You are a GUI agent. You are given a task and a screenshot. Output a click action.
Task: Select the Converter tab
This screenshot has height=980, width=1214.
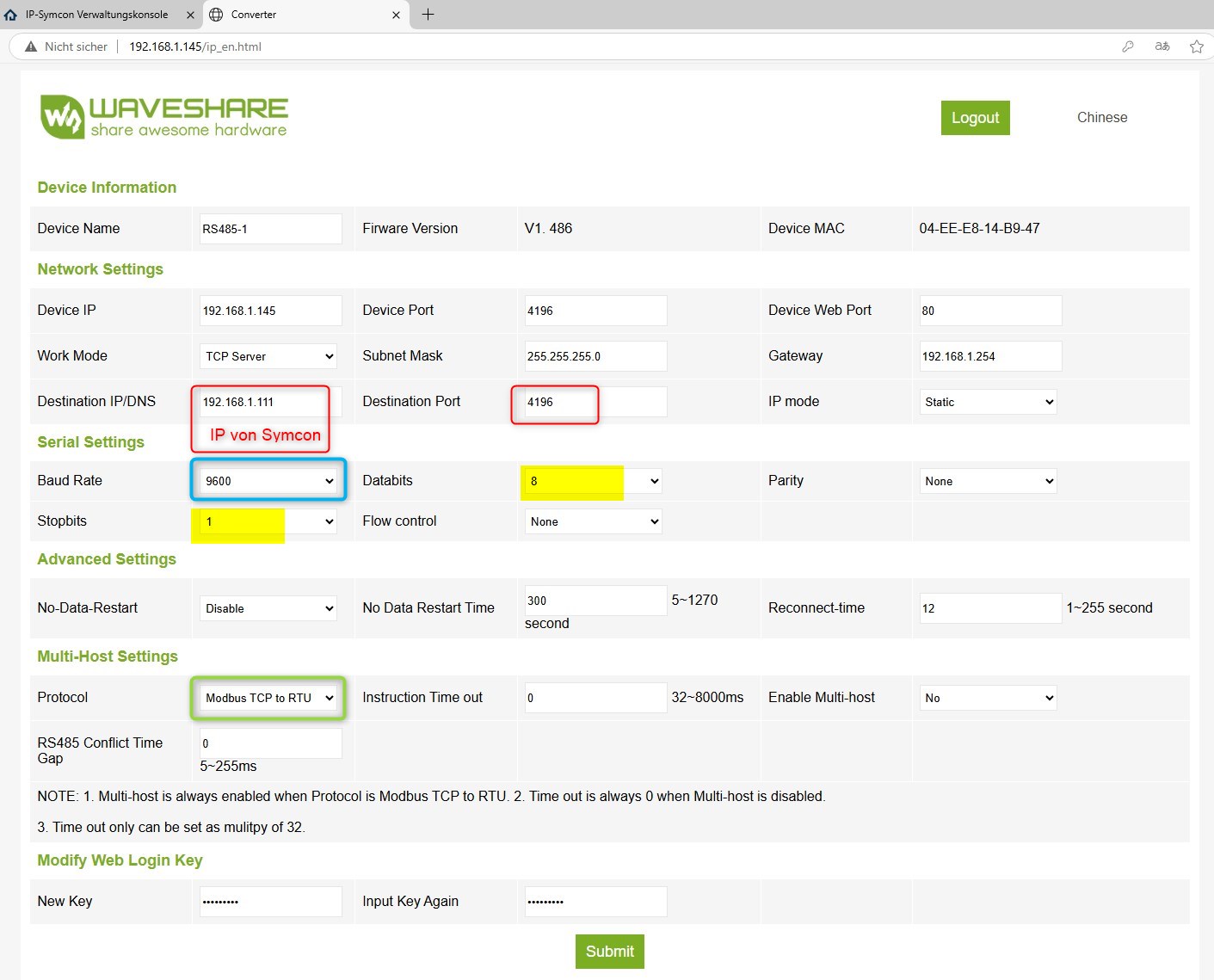[x=293, y=15]
